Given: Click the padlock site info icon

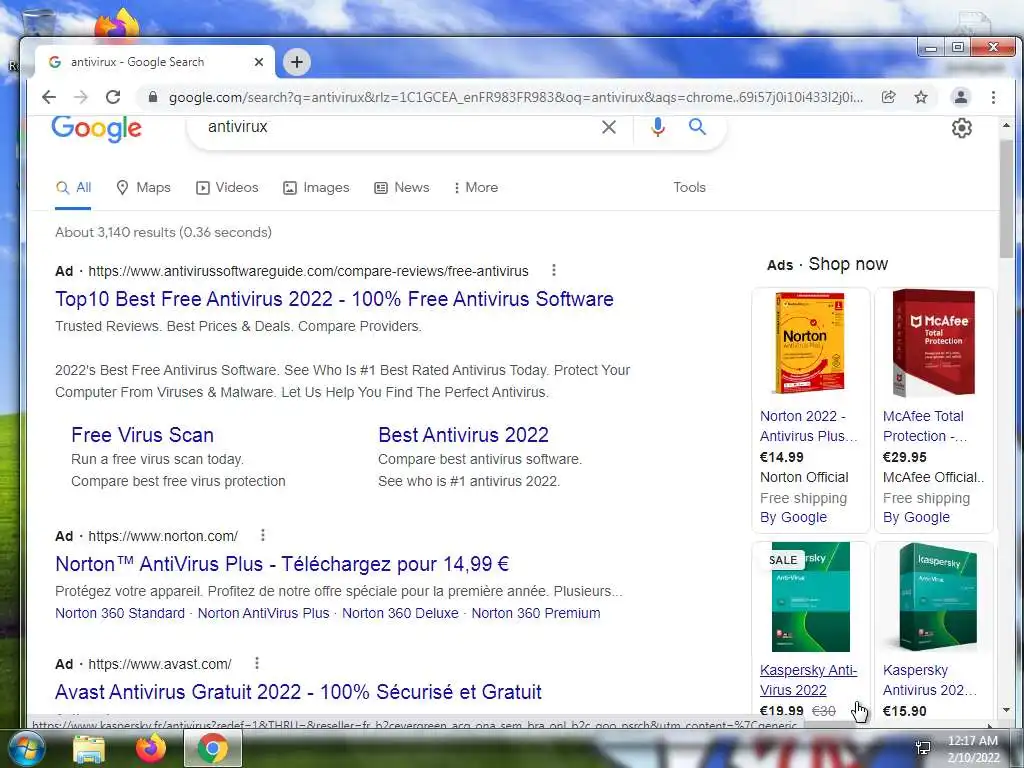Looking at the screenshot, I should click(153, 97).
